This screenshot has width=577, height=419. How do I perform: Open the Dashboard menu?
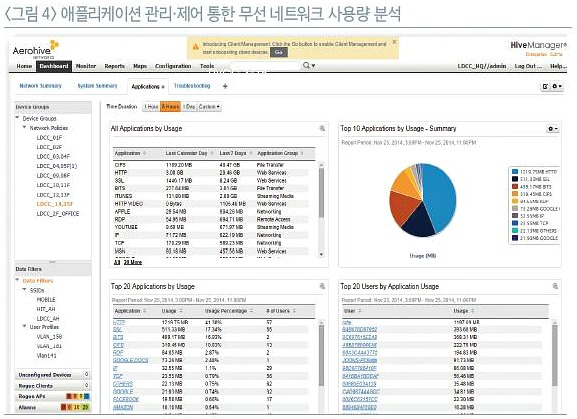[x=54, y=66]
